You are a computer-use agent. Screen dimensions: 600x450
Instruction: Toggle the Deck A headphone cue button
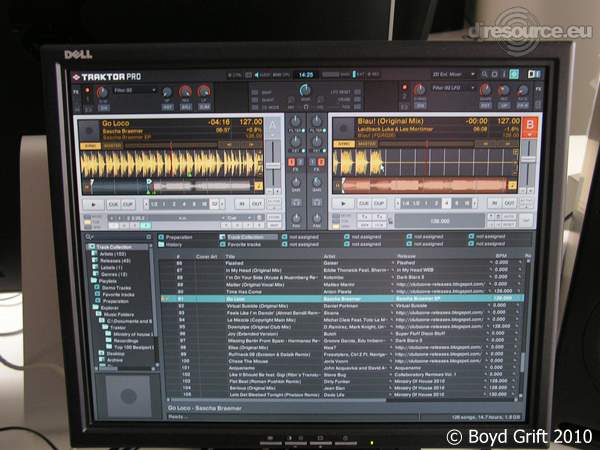(x=296, y=202)
